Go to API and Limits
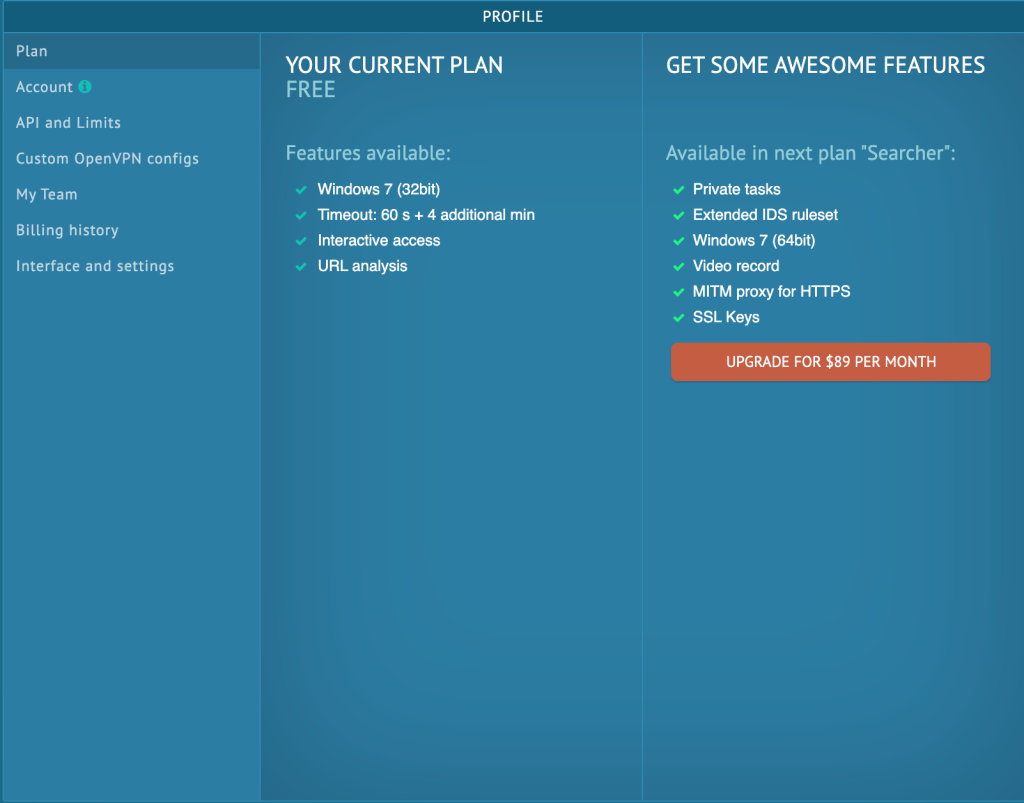The image size is (1024, 803). click(x=68, y=123)
